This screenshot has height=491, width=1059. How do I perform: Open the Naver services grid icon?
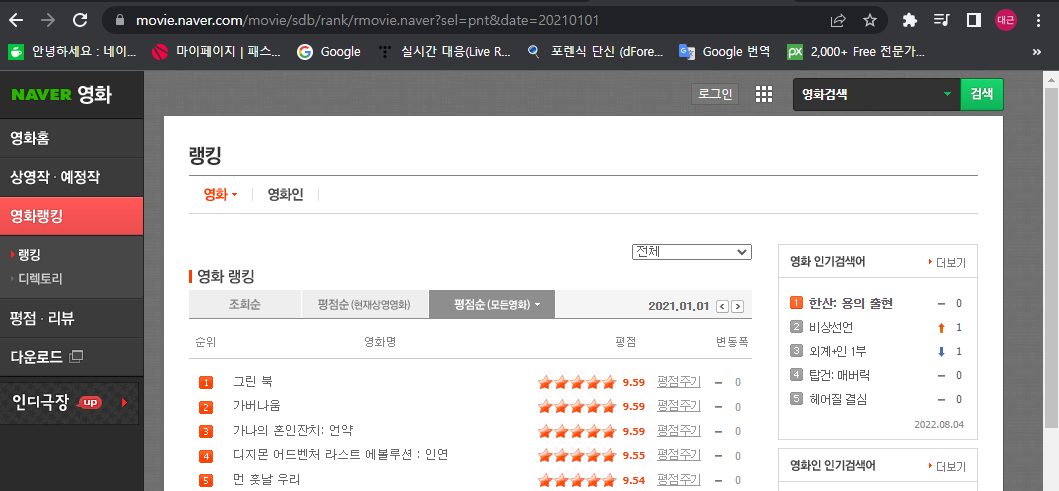coord(764,94)
